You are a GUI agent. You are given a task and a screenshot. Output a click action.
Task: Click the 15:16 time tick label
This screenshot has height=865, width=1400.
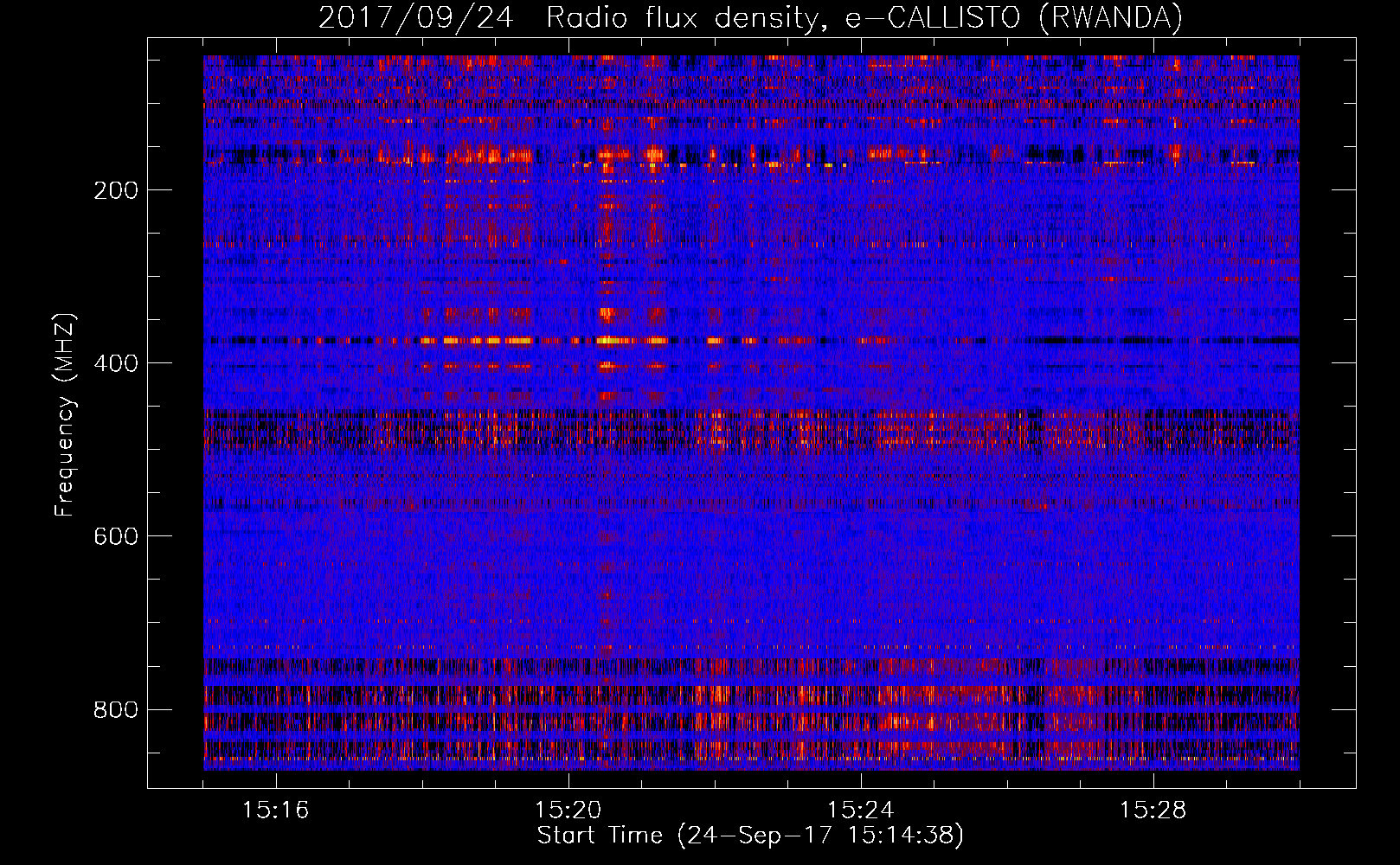pos(275,811)
